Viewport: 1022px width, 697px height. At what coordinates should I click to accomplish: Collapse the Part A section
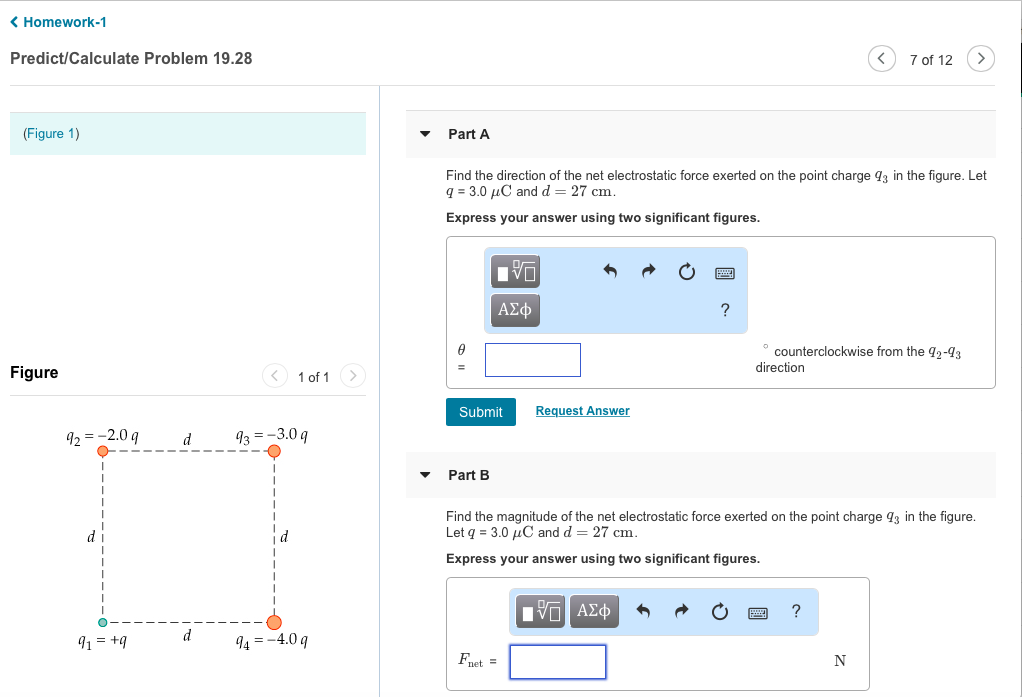click(x=424, y=134)
